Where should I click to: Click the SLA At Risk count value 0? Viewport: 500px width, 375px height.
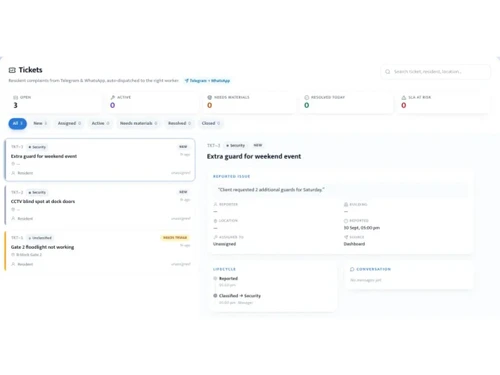pyautogui.click(x=404, y=105)
